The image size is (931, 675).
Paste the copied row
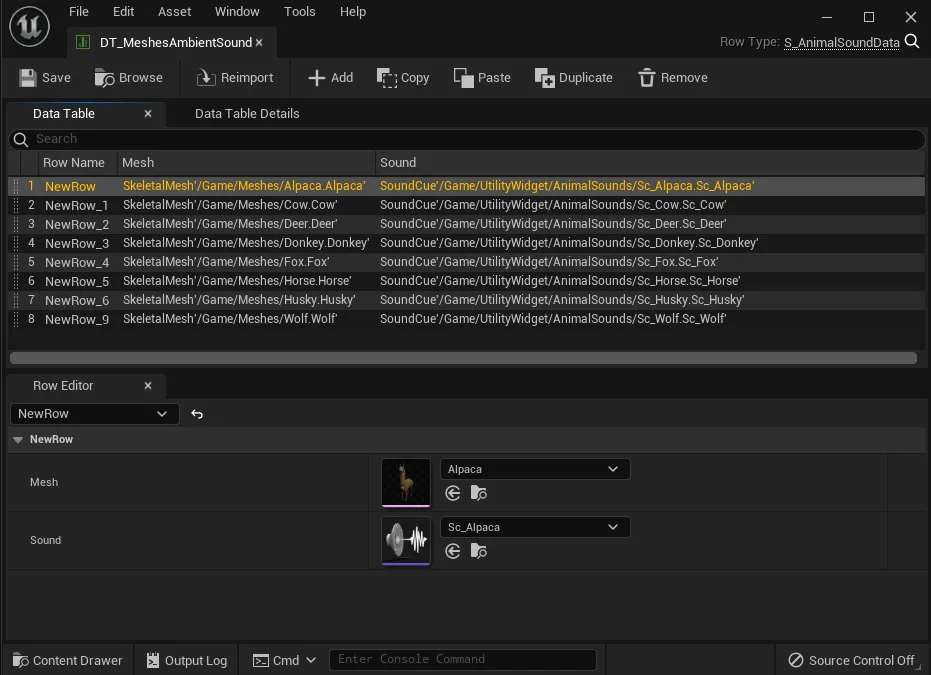(x=482, y=78)
